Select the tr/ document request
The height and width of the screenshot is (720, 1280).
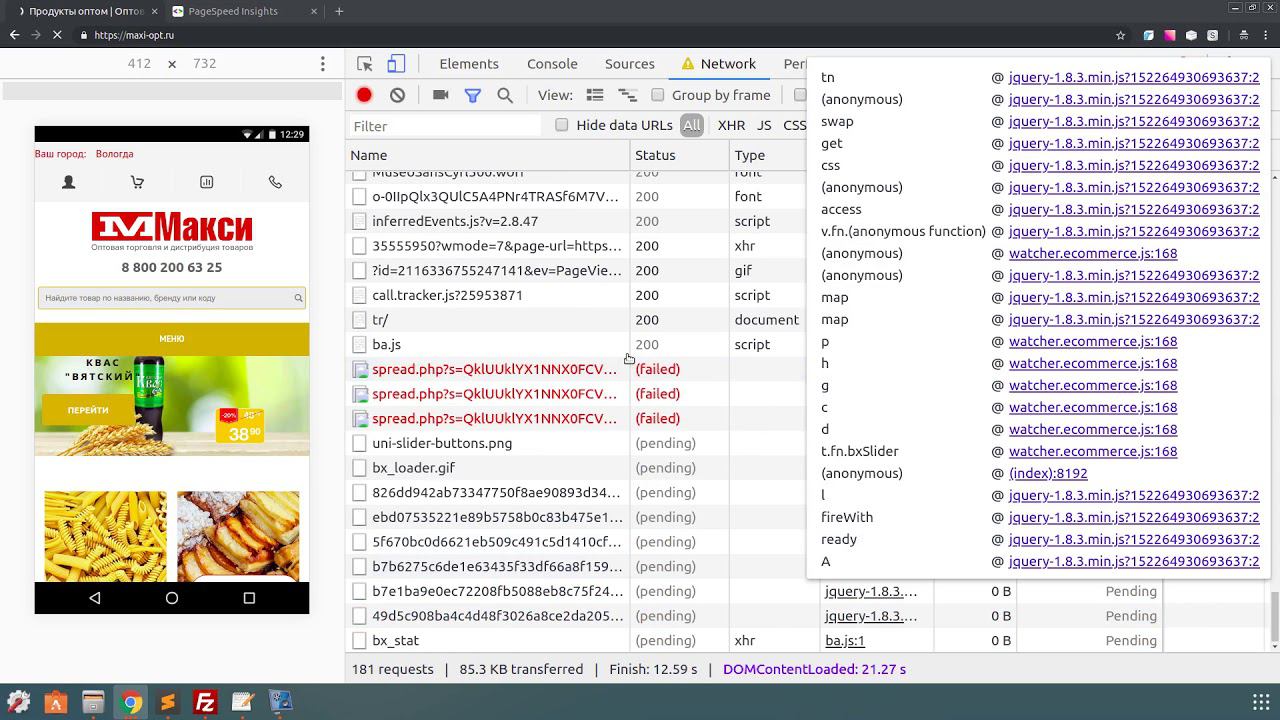(576, 320)
